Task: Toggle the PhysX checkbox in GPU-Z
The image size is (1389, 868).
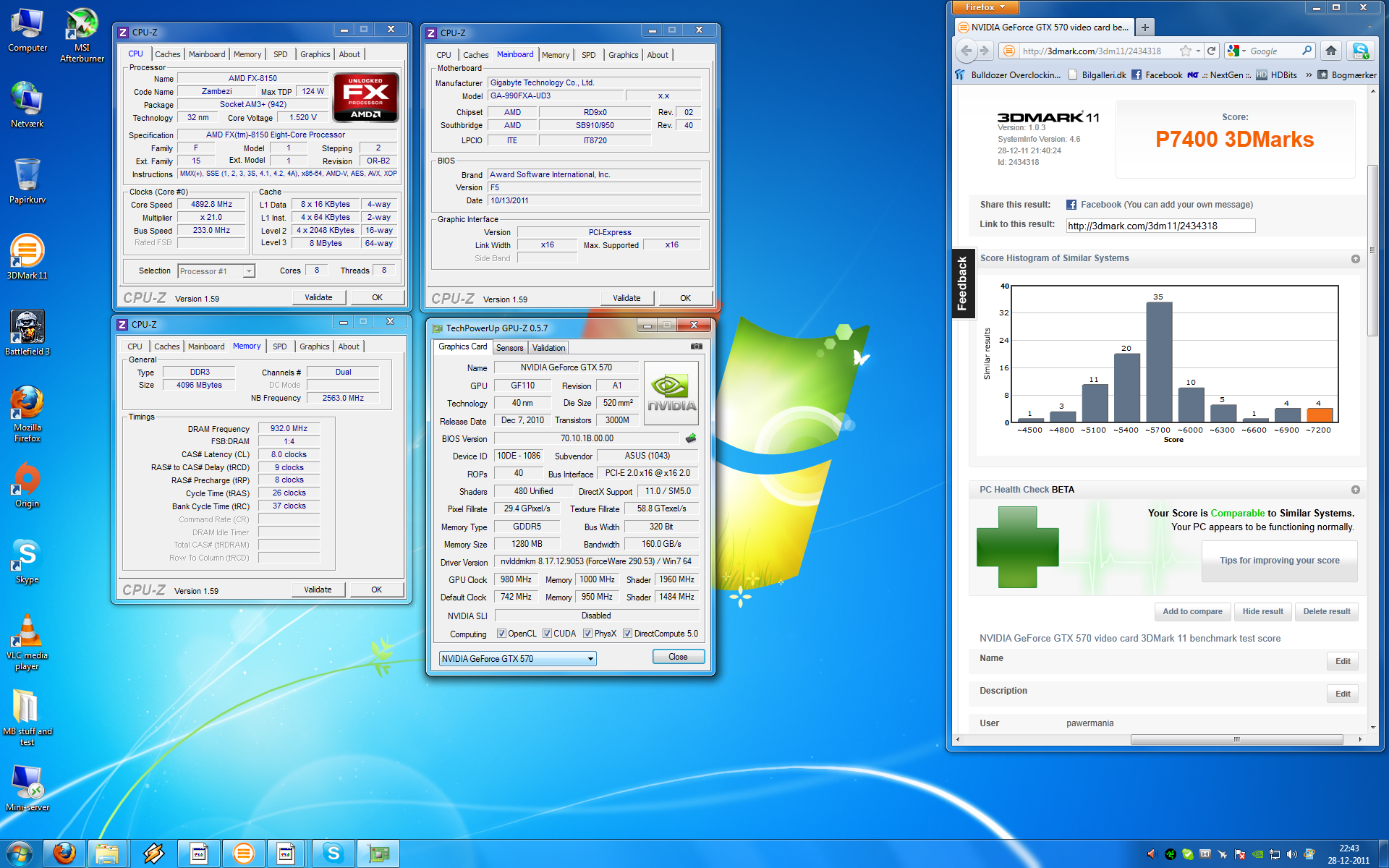Action: click(x=587, y=634)
